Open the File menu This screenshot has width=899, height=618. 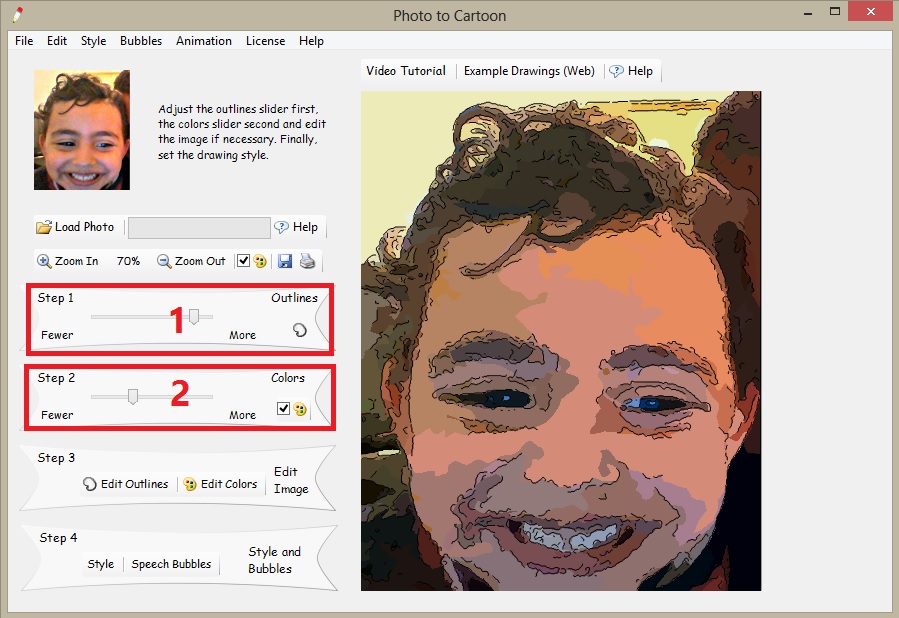click(x=24, y=41)
